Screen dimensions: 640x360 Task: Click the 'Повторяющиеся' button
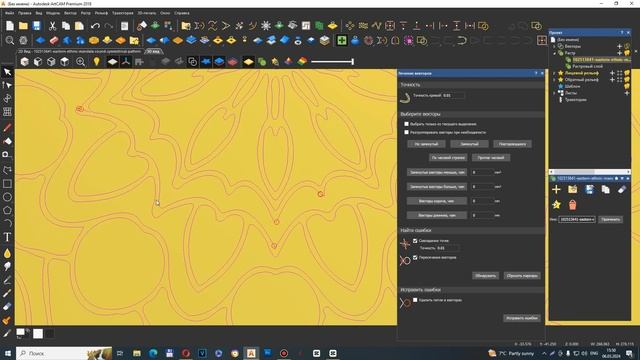click(512, 144)
